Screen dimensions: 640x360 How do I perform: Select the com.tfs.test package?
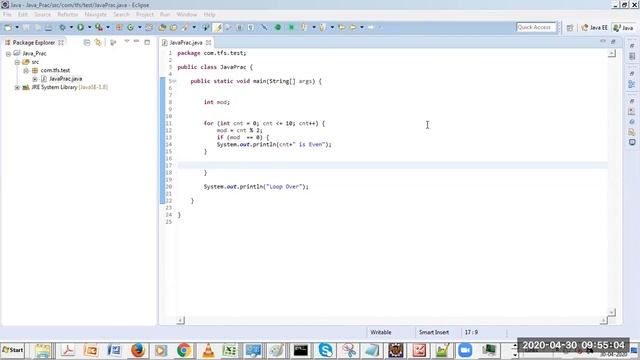pos(55,70)
